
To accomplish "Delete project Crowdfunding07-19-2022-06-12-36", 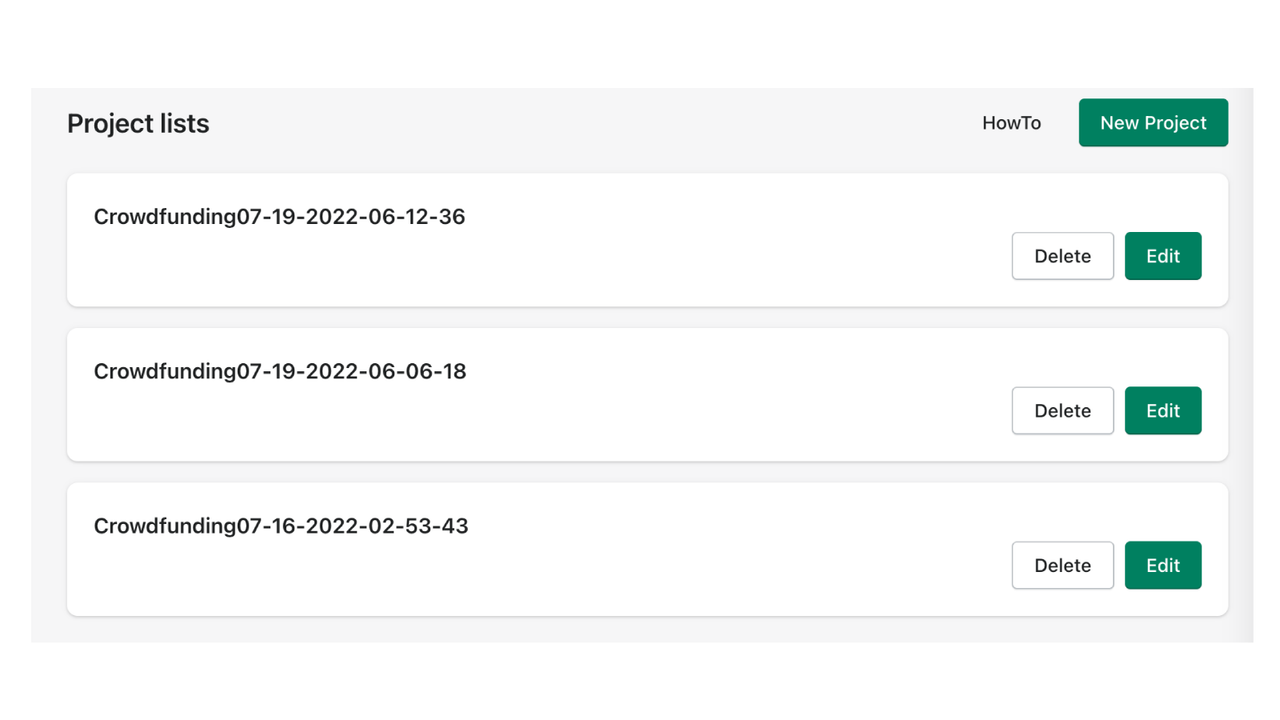I will point(1062,256).
